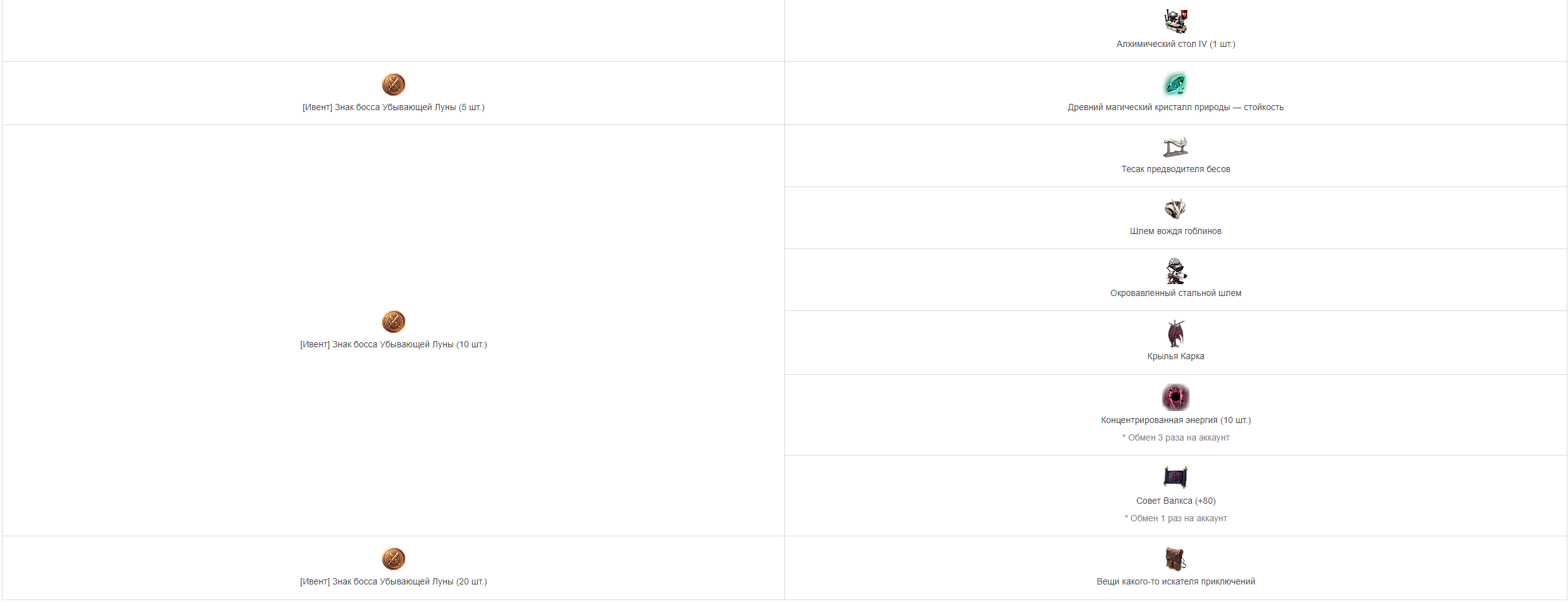Click the Алхимический стол IV item icon

click(1175, 21)
